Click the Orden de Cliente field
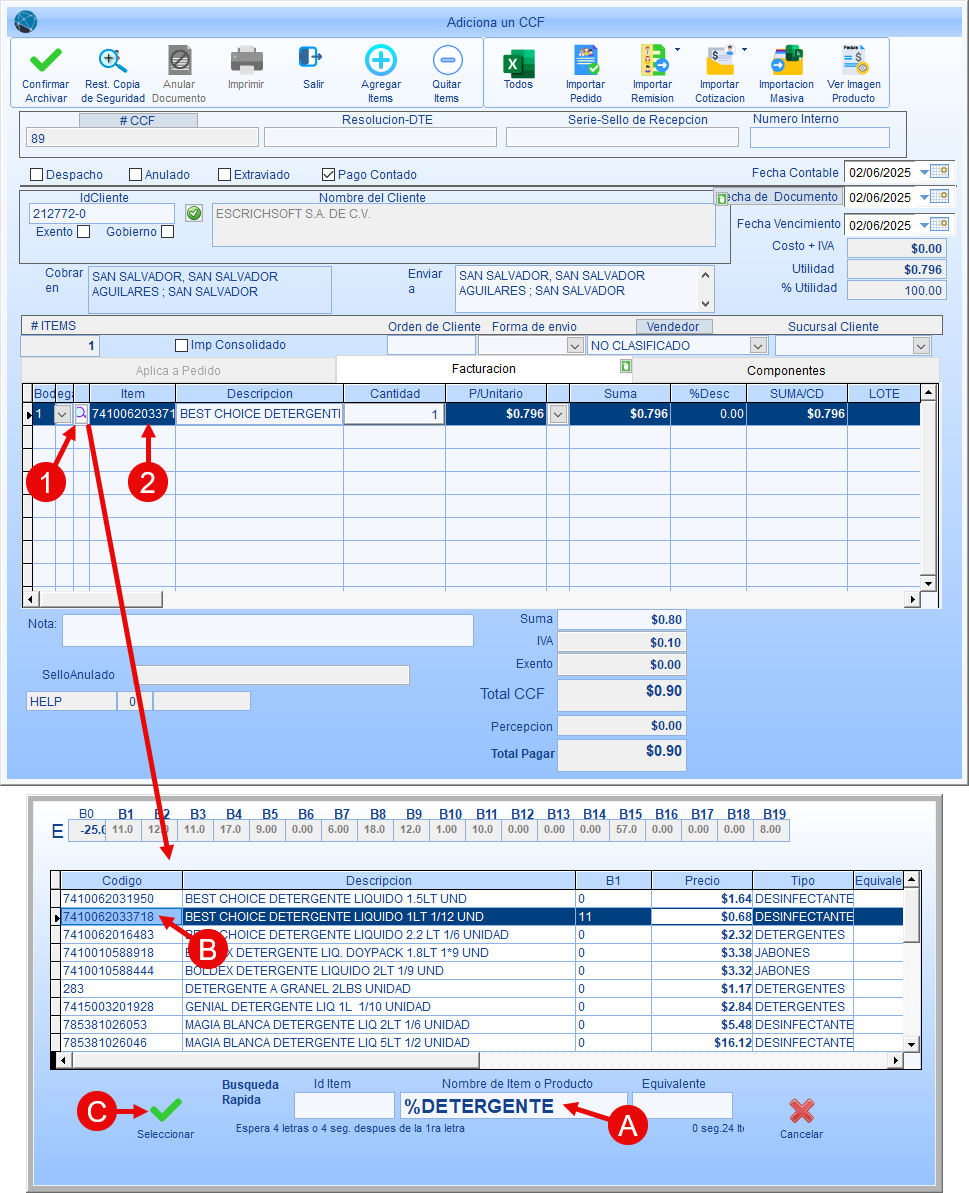This screenshot has height=1193, width=969. 431,345
